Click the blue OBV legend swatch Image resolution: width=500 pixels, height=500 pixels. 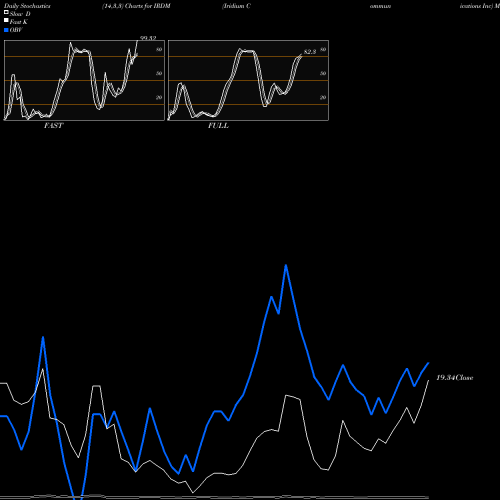[6, 30]
